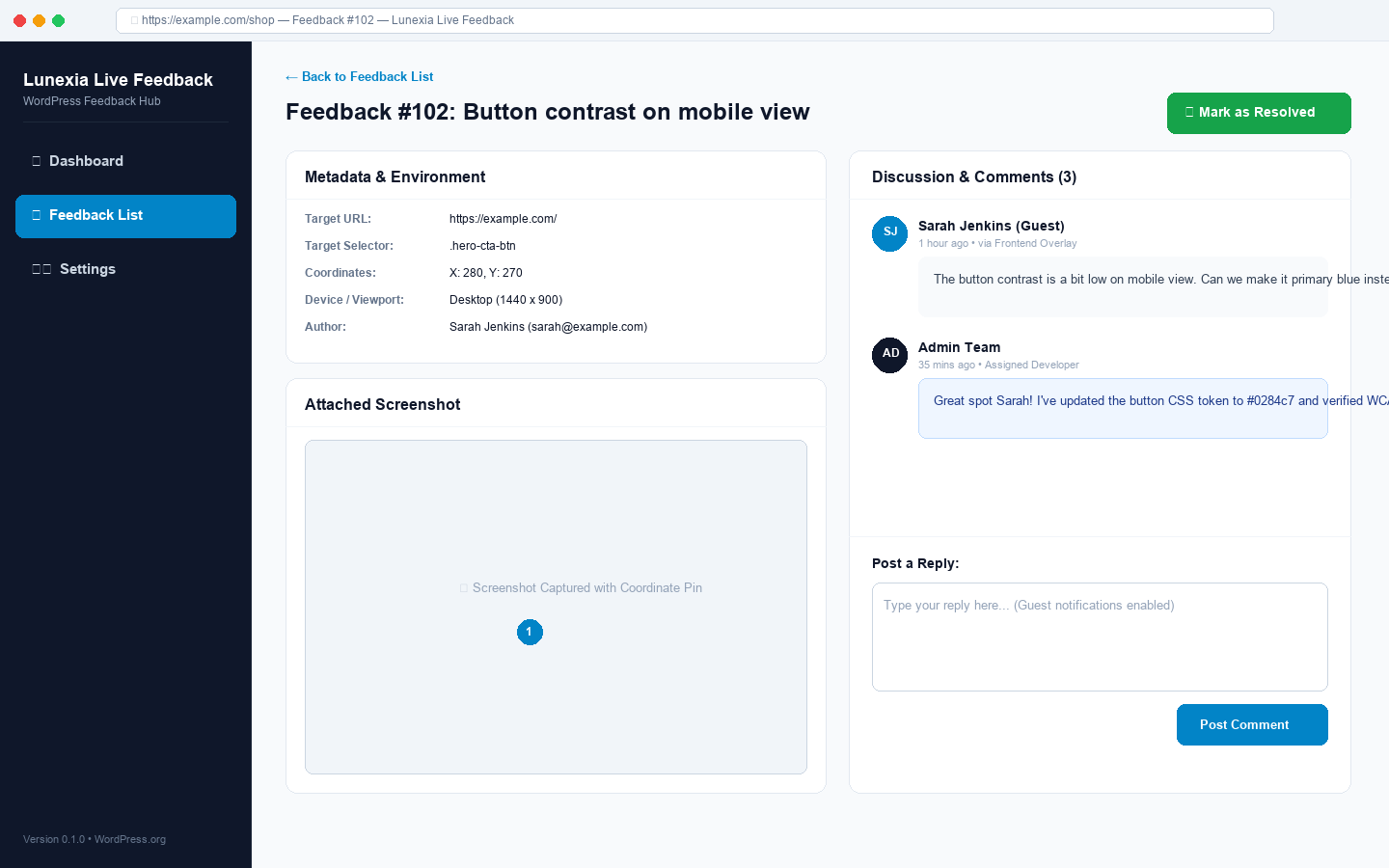
Task: Click author Sarah Jenkins email value
Action: coord(548,327)
